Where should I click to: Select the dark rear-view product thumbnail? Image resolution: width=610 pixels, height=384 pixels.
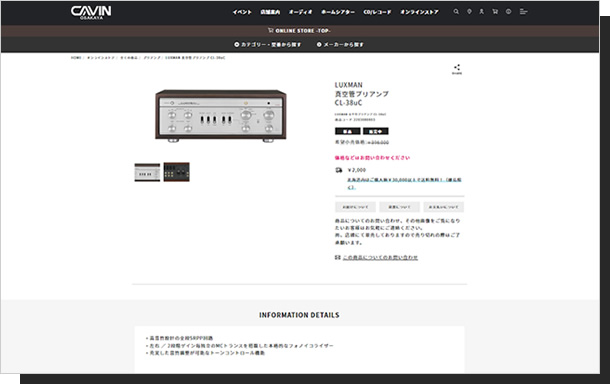(177, 172)
